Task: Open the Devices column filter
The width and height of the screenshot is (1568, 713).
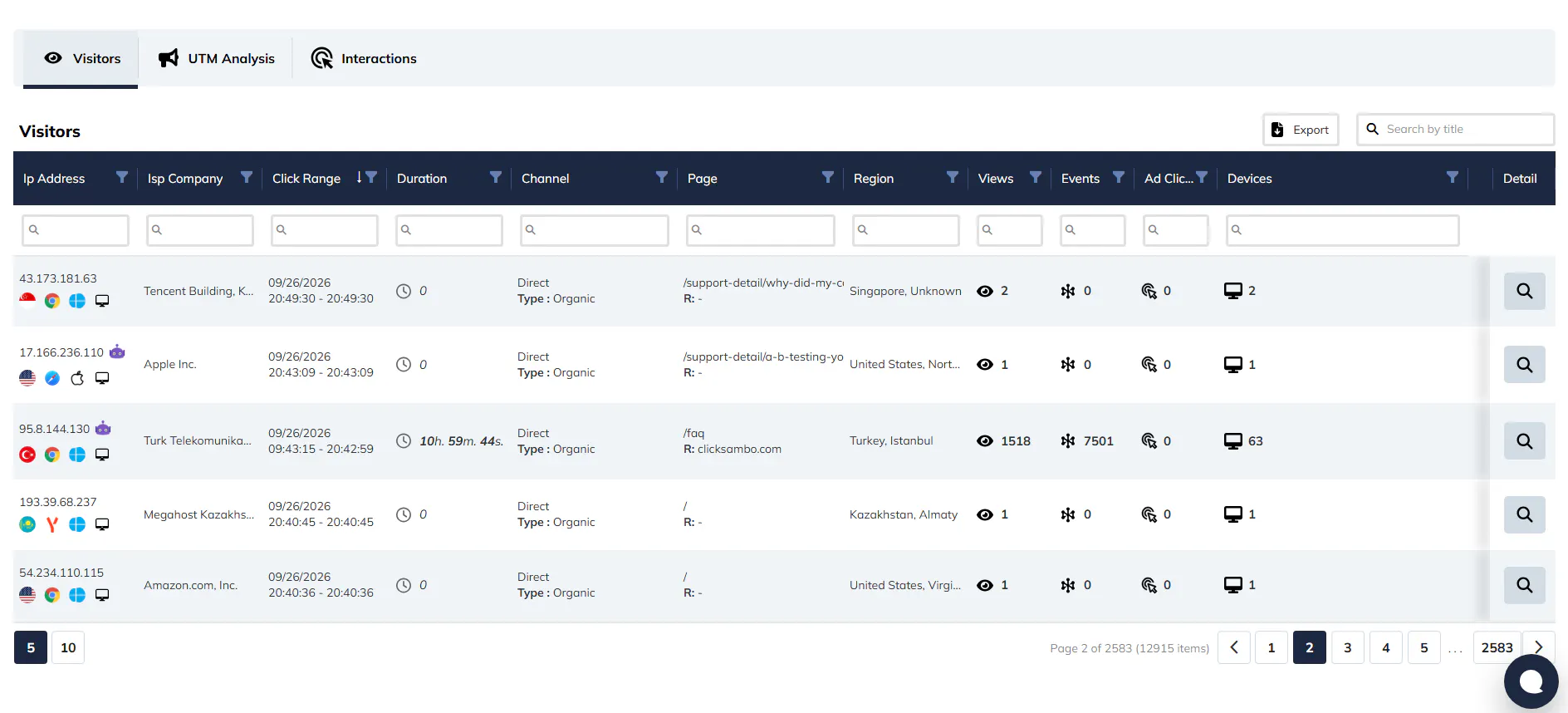Action: 1453,177
